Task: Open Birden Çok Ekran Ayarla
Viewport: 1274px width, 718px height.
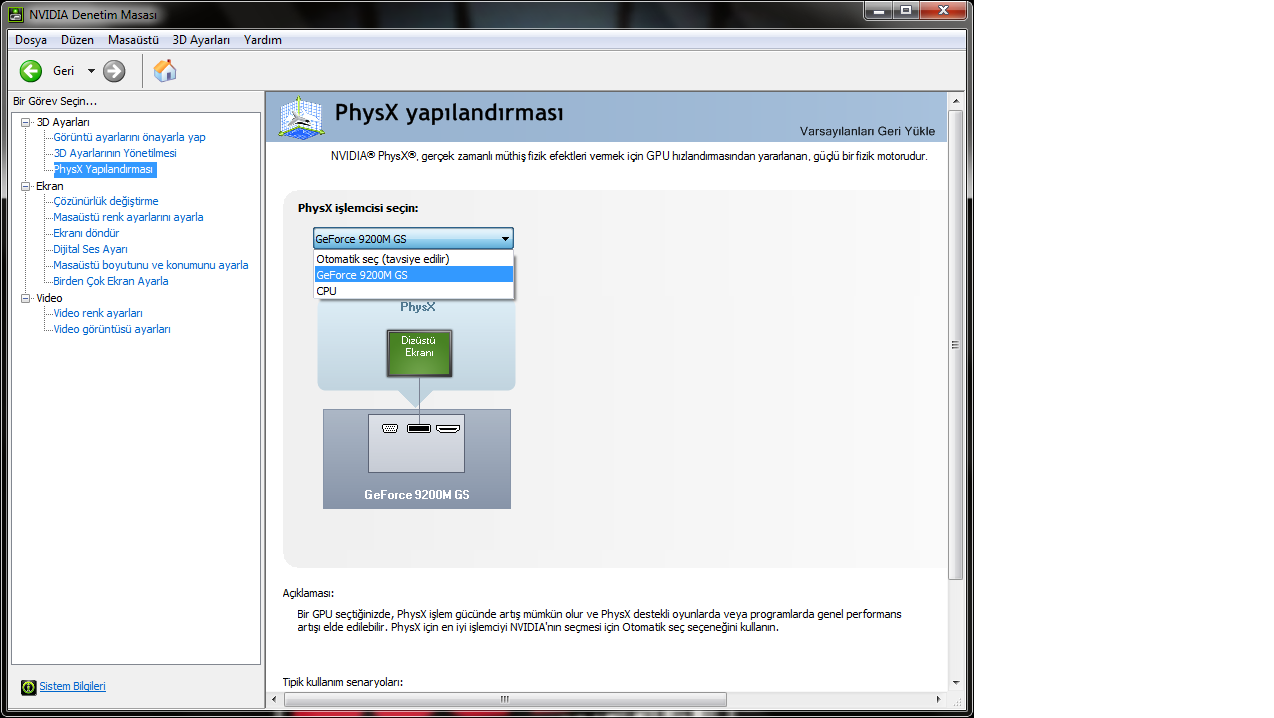Action: click(x=111, y=281)
